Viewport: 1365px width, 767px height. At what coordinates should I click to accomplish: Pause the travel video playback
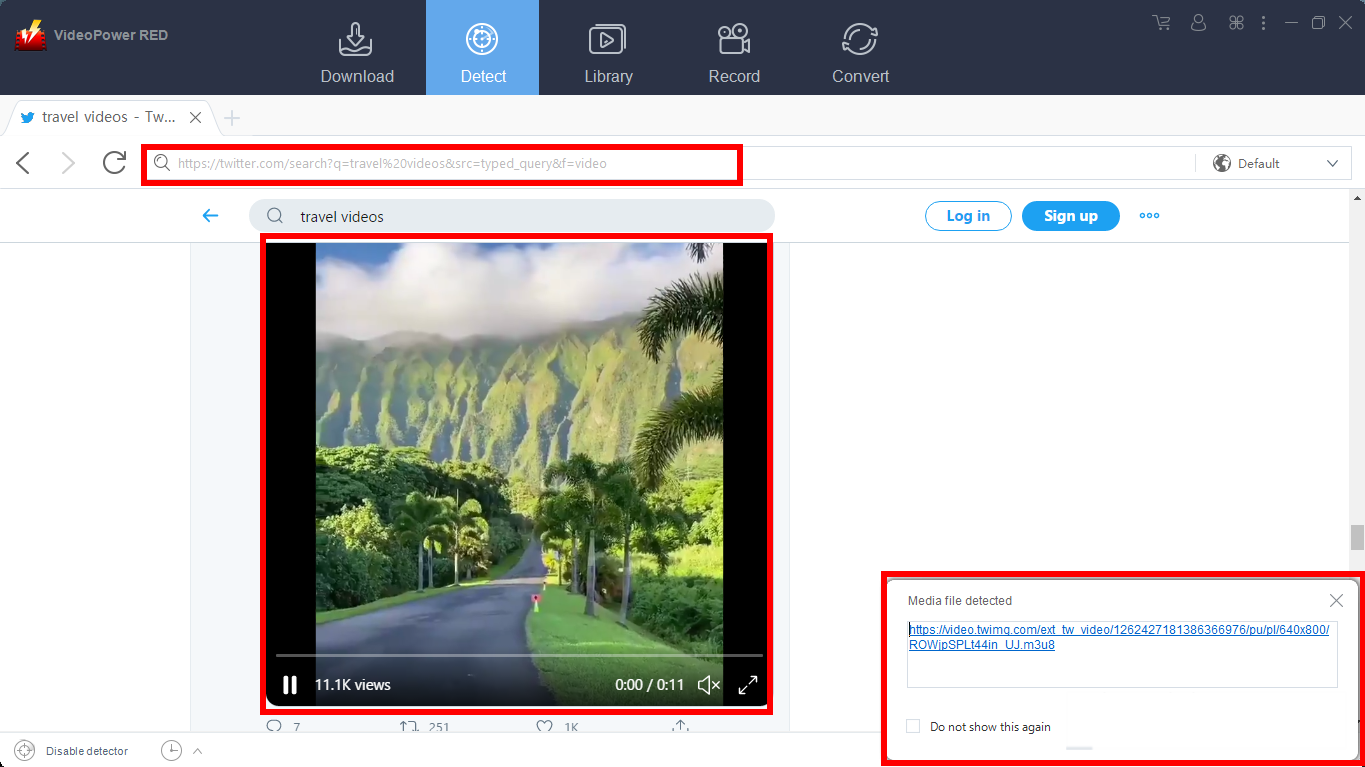pos(290,684)
